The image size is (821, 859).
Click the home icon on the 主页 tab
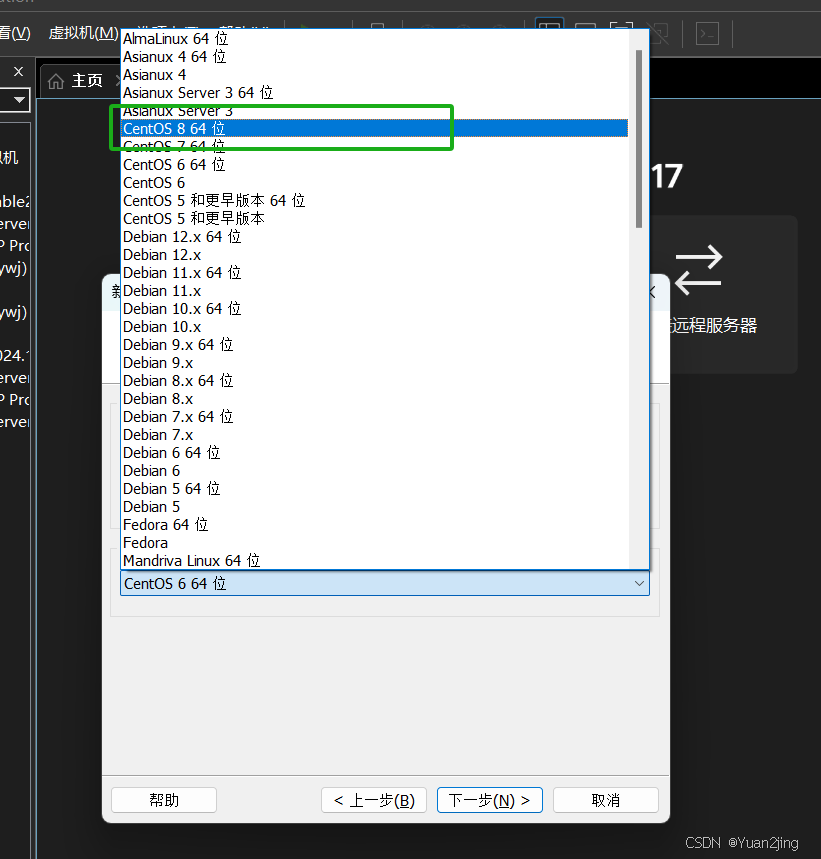[x=56, y=82]
